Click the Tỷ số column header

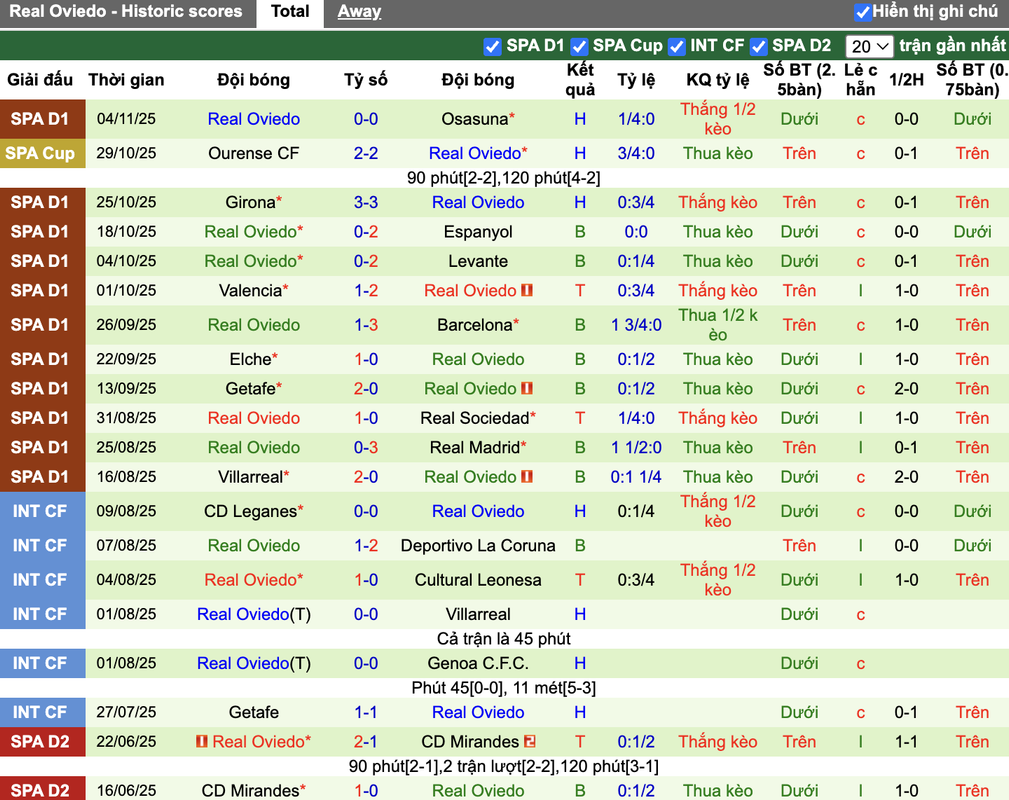[366, 80]
